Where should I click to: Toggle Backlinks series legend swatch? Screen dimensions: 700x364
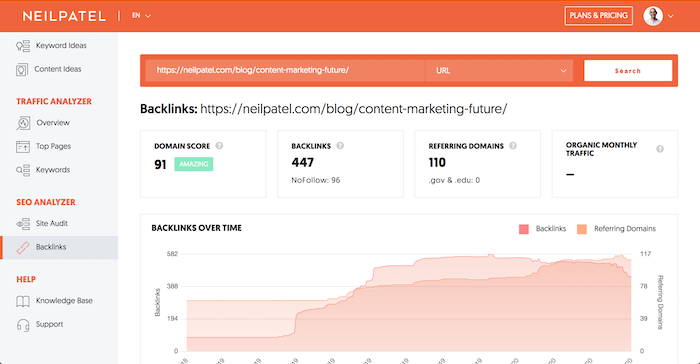[524, 229]
